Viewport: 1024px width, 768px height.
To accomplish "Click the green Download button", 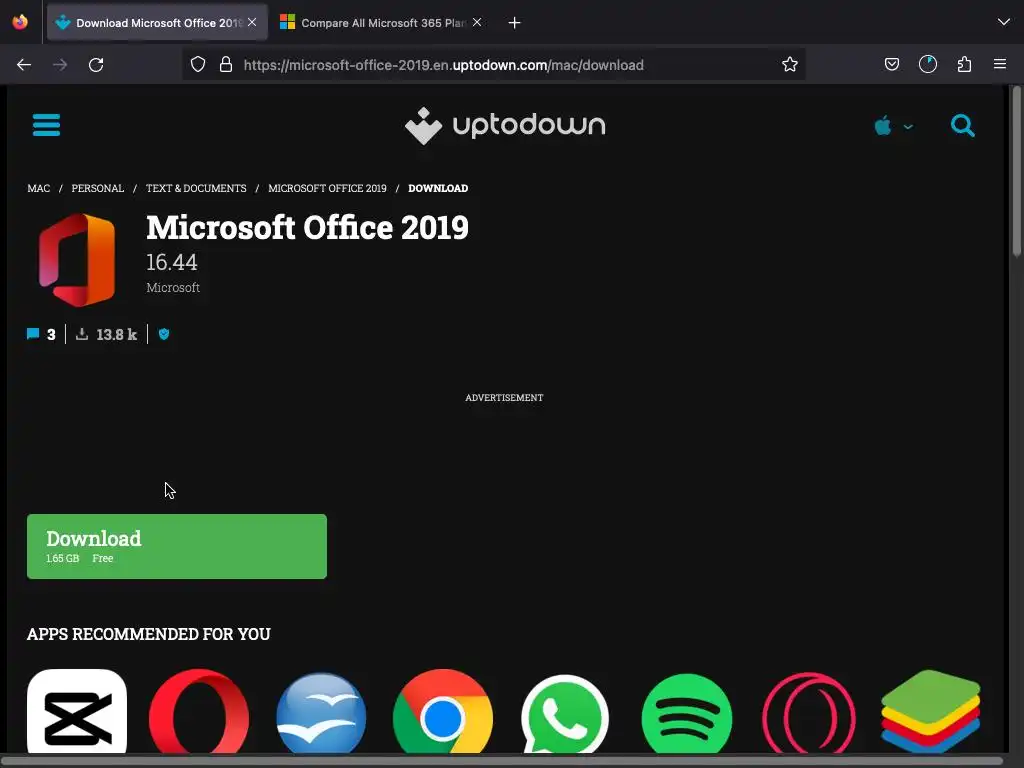I will [177, 547].
